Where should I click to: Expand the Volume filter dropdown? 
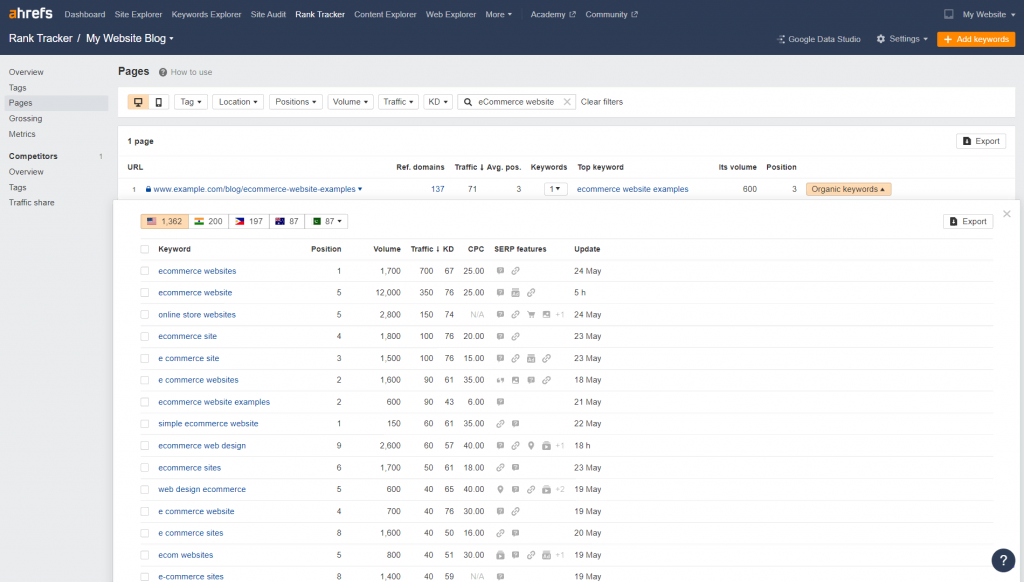tap(350, 102)
